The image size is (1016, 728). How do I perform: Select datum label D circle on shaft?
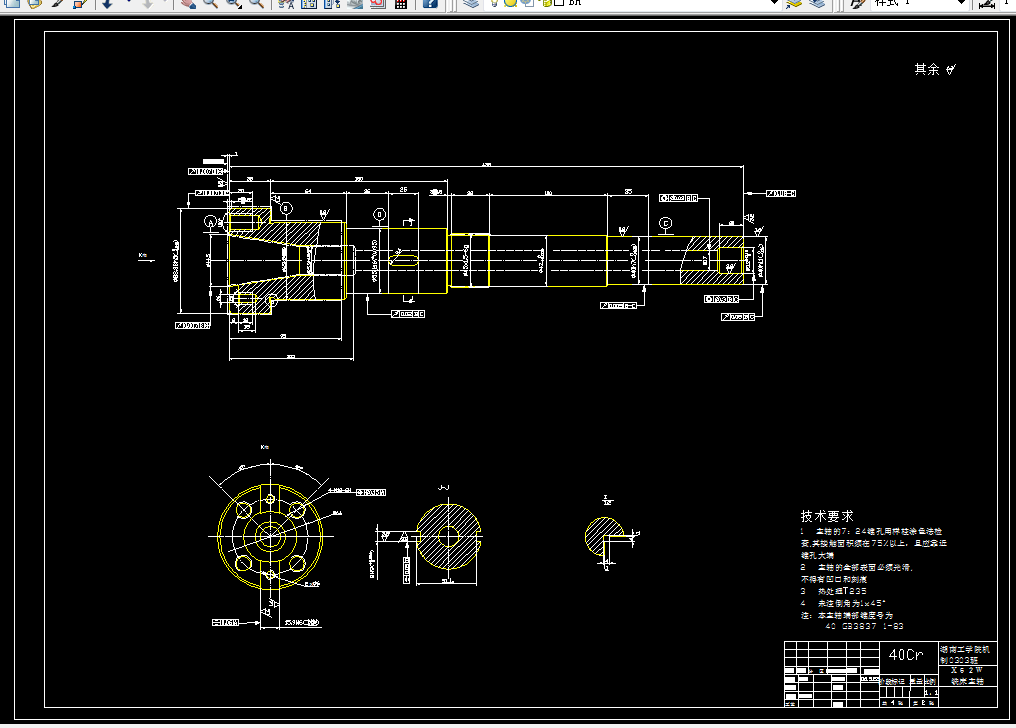click(380, 214)
